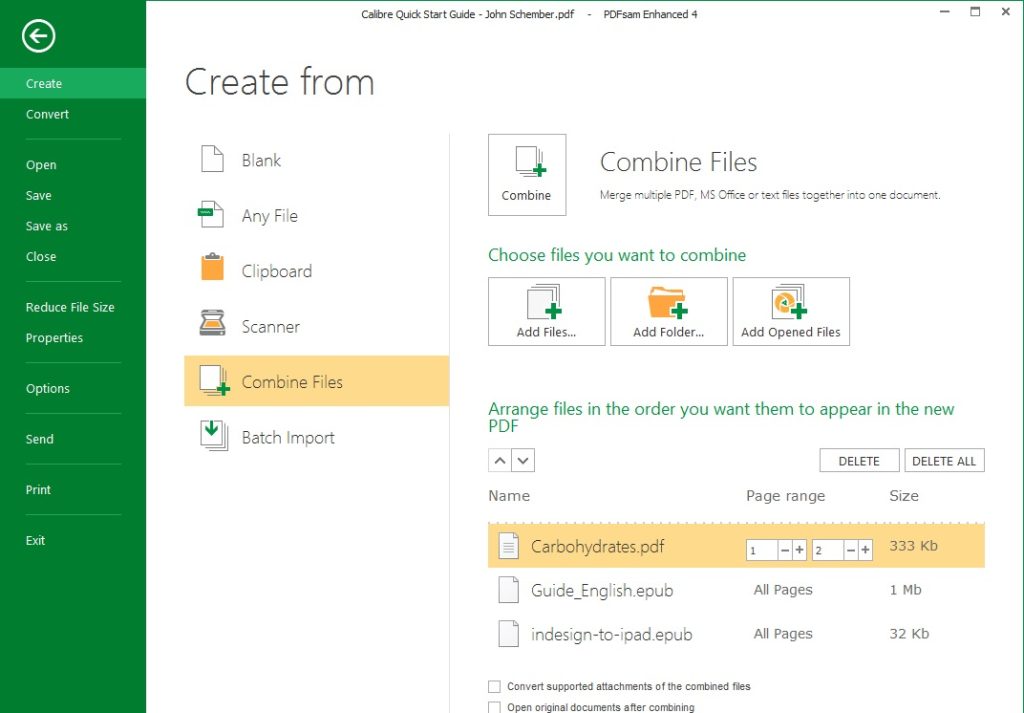Select the Clipboard create option label
The image size is (1024, 713).
click(277, 271)
